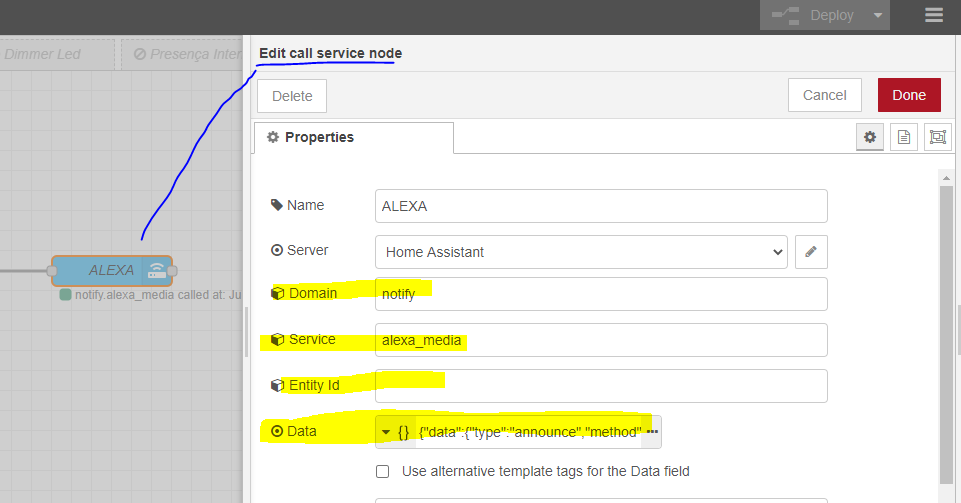Click the Cancel button
This screenshot has height=503, width=961.
(824, 95)
